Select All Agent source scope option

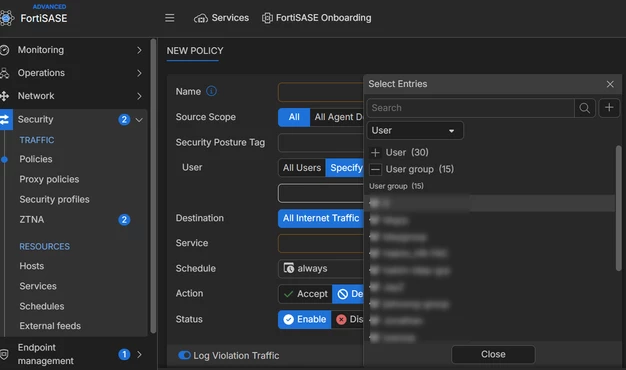point(337,117)
